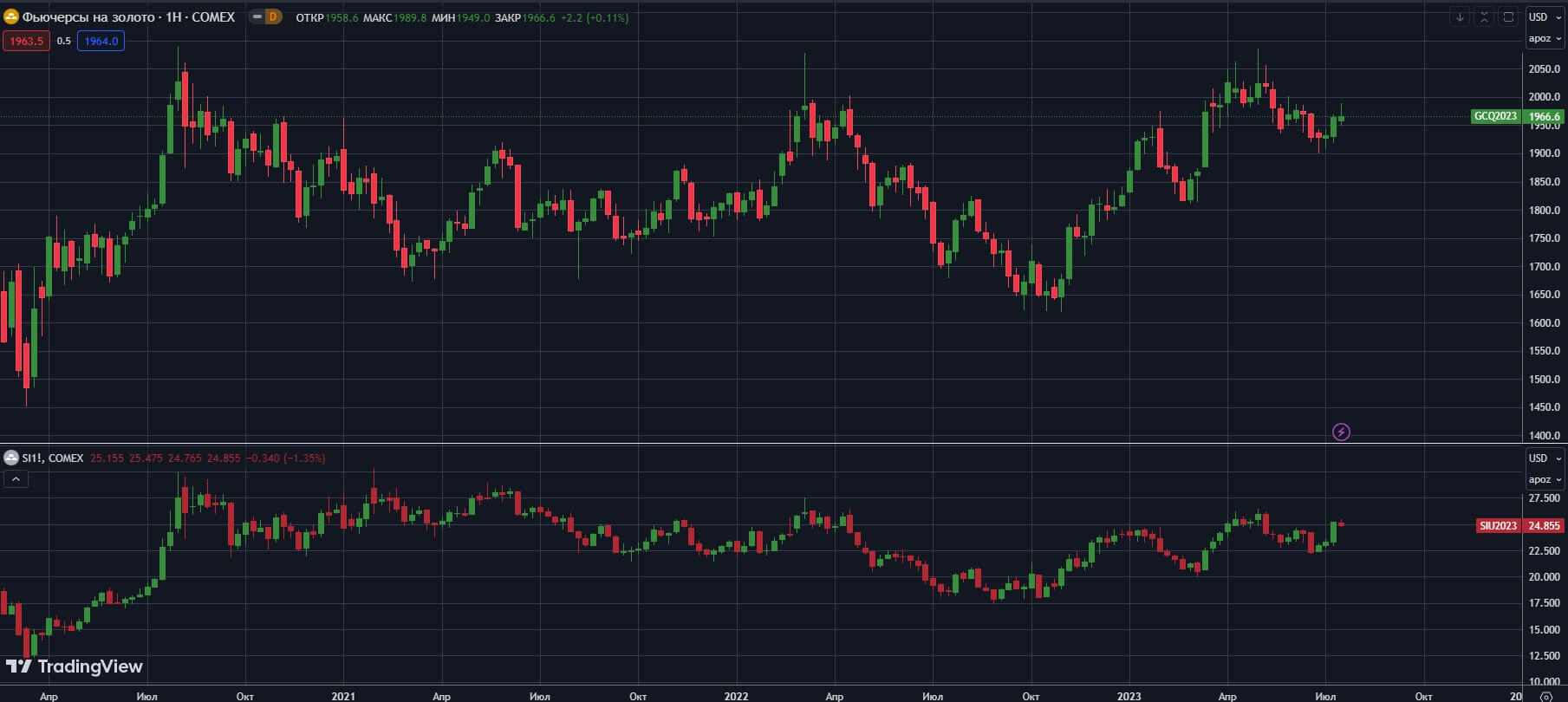Click the red SIU2023 price label
1568x702 pixels.
pyautogui.click(x=1499, y=525)
